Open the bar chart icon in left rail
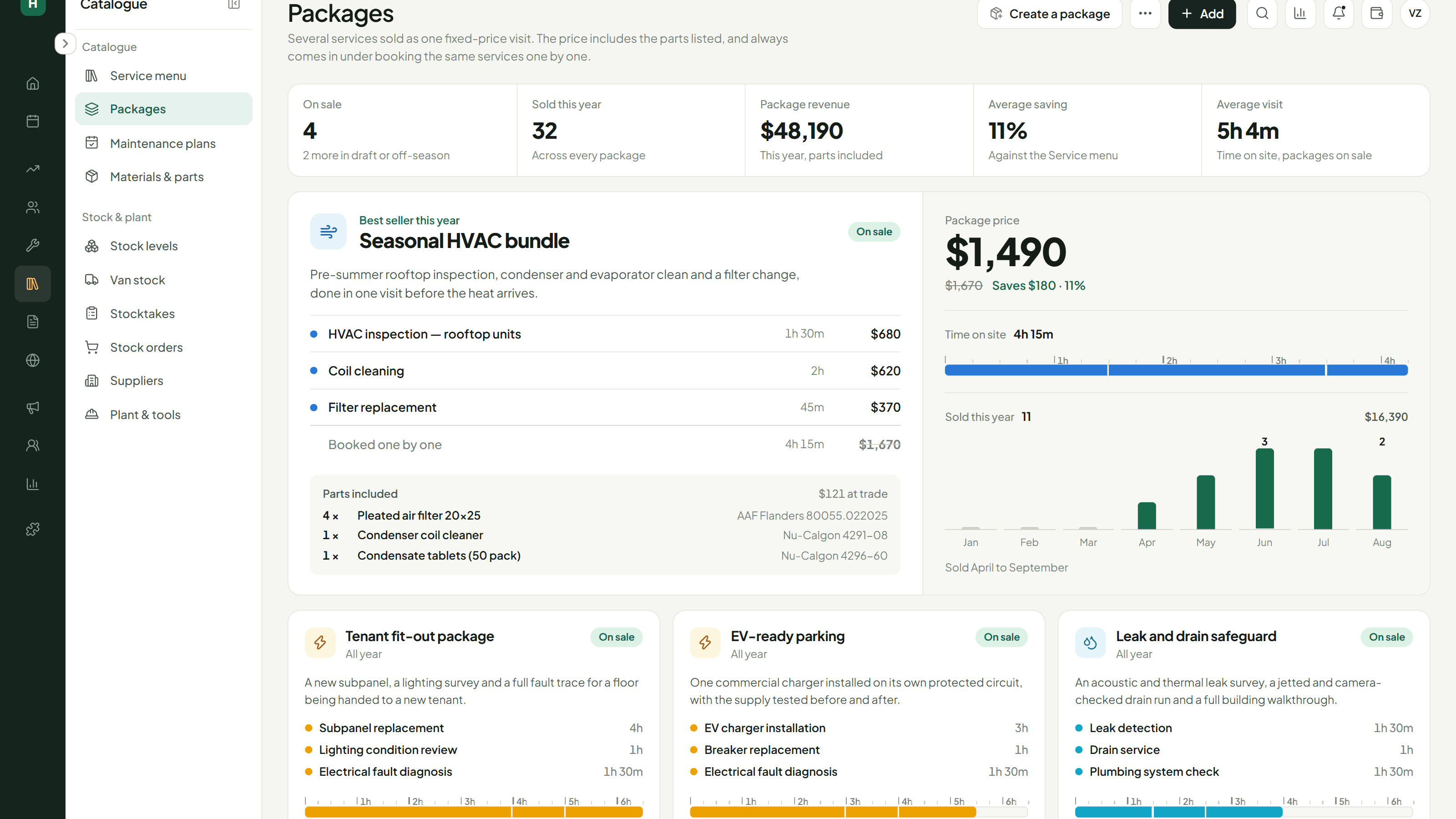 pyautogui.click(x=33, y=484)
